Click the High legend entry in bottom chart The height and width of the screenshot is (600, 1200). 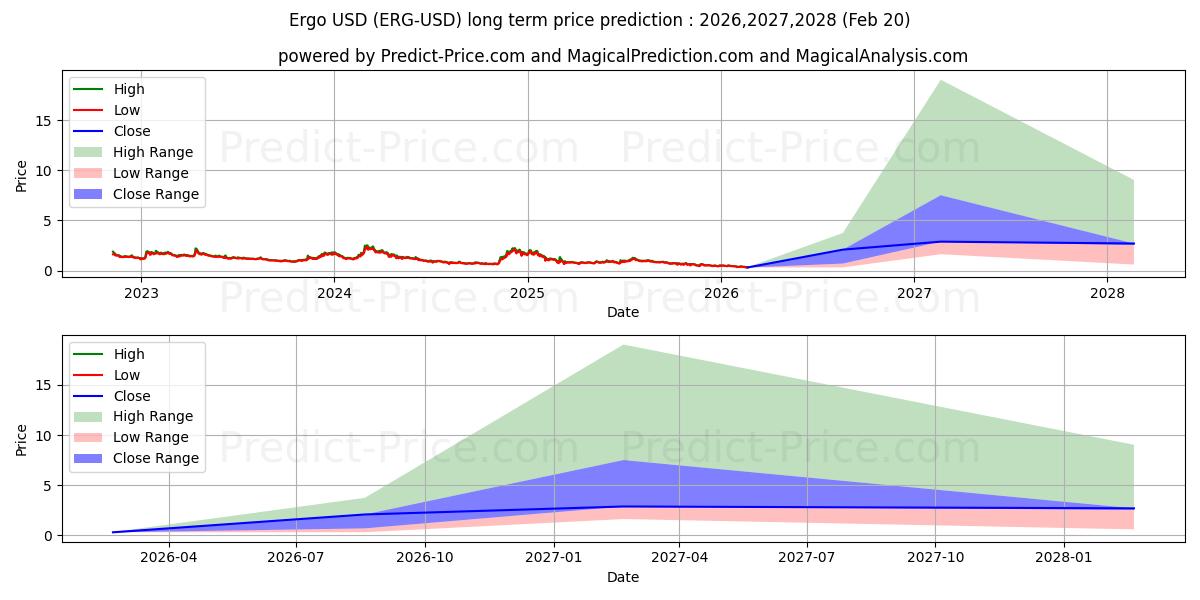tap(109, 354)
